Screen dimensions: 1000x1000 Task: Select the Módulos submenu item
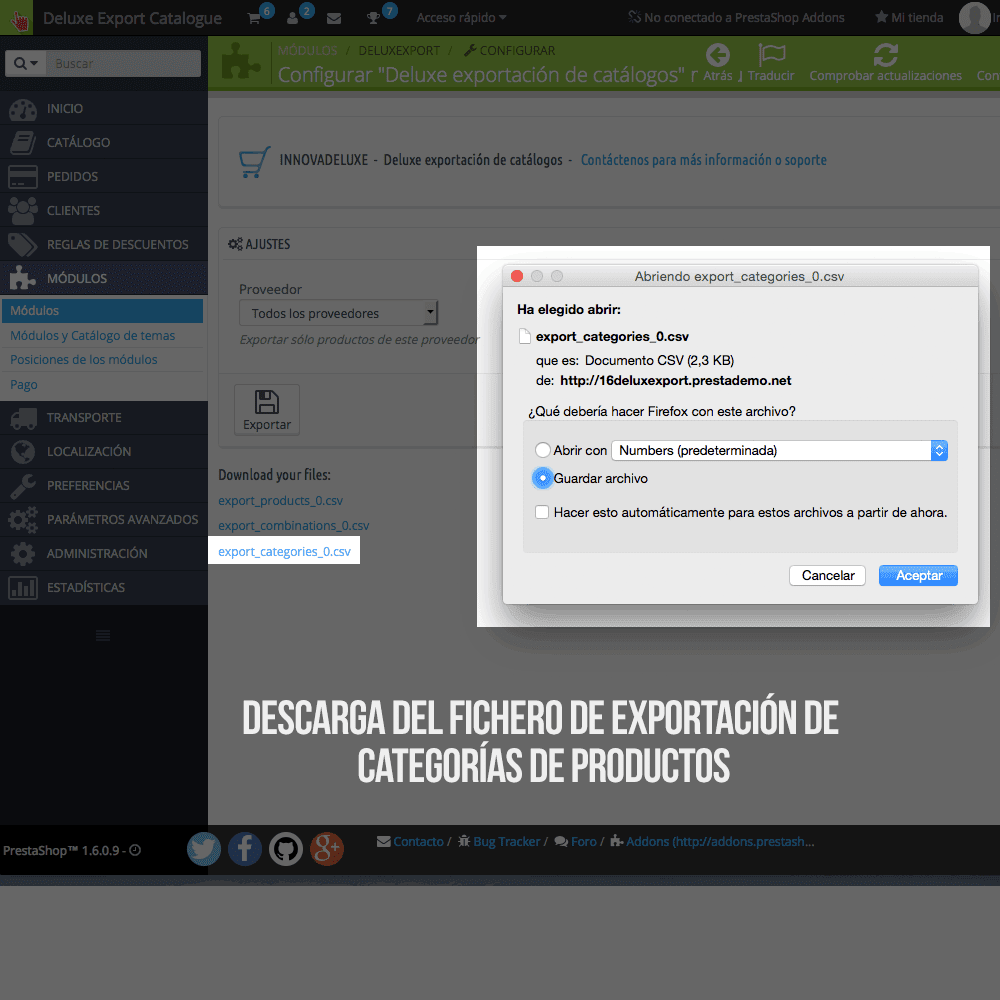pos(102,311)
